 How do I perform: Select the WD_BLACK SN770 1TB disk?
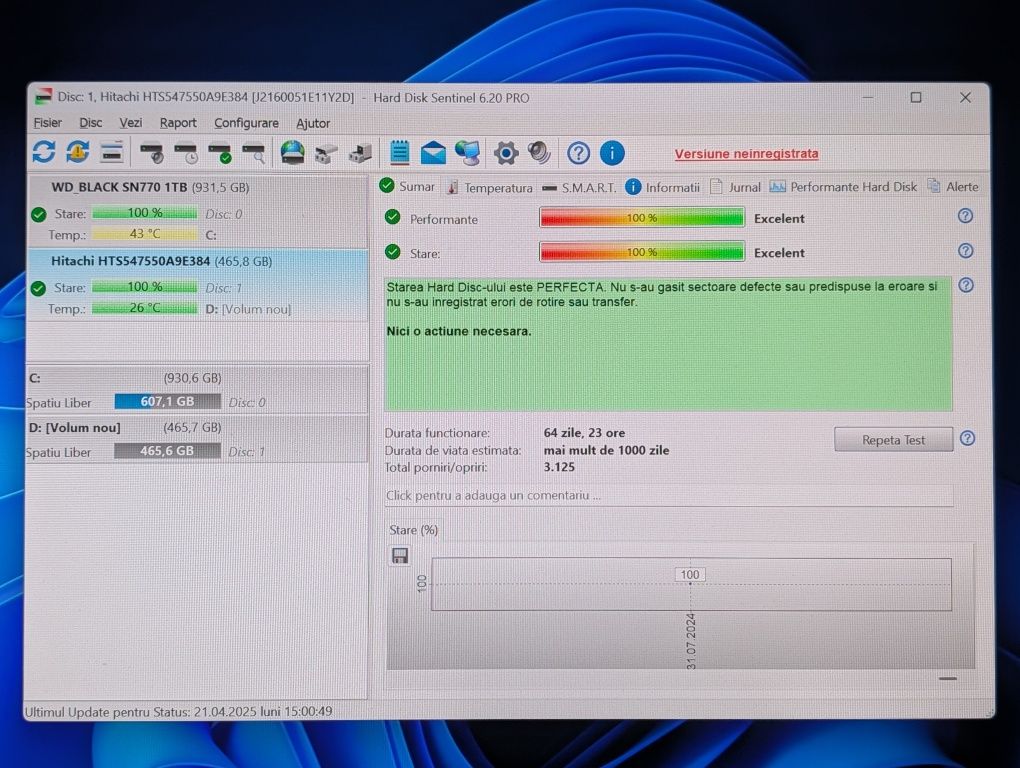point(198,211)
